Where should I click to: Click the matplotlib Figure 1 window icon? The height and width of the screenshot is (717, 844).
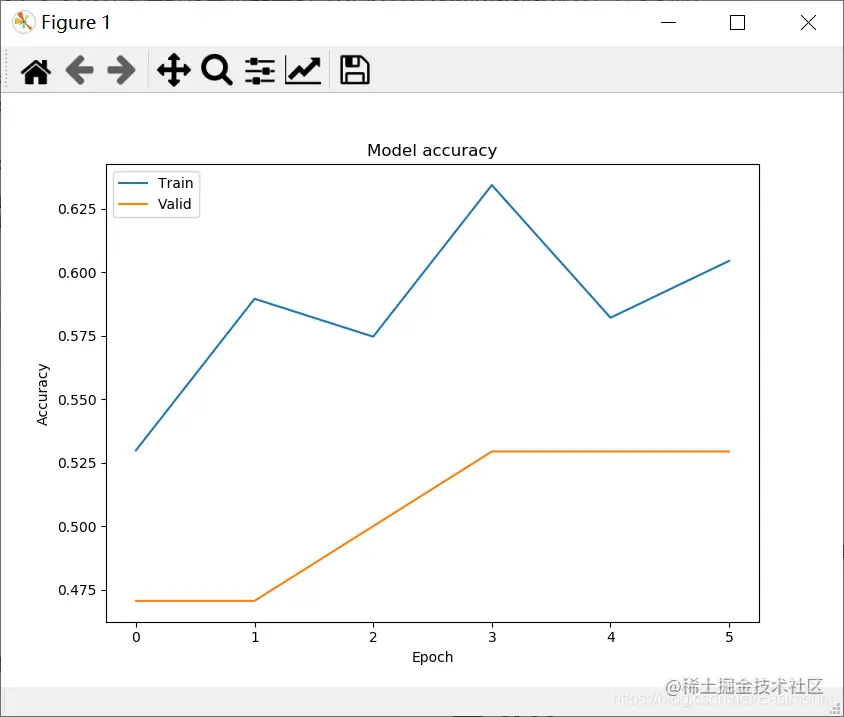(24, 23)
